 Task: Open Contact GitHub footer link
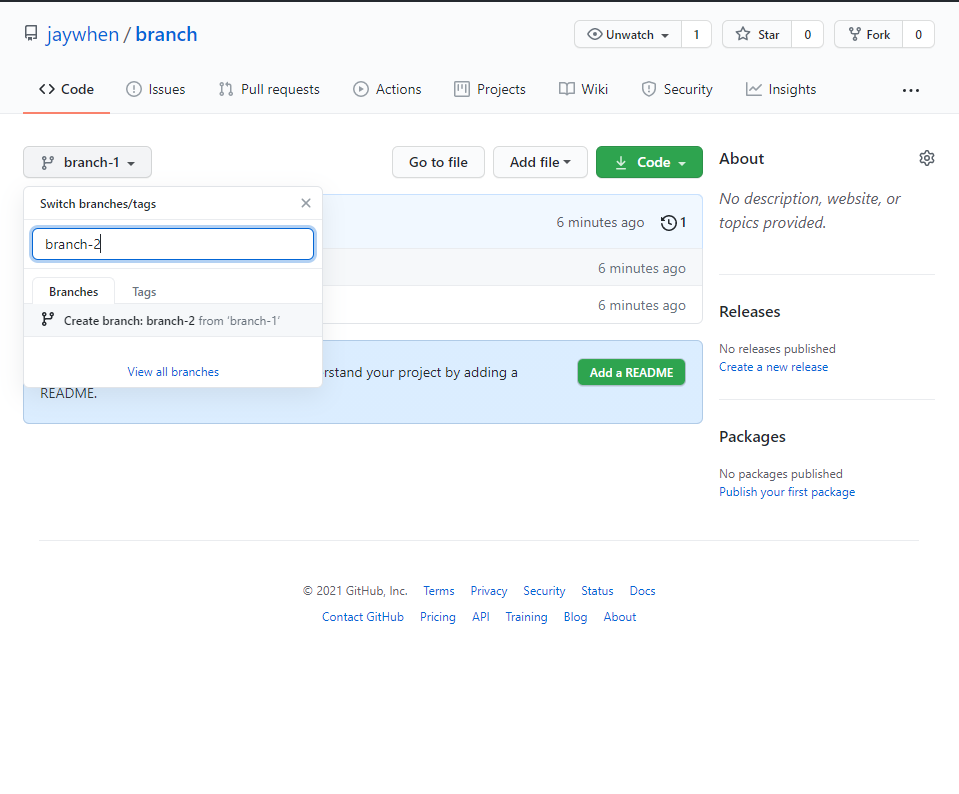coord(363,617)
